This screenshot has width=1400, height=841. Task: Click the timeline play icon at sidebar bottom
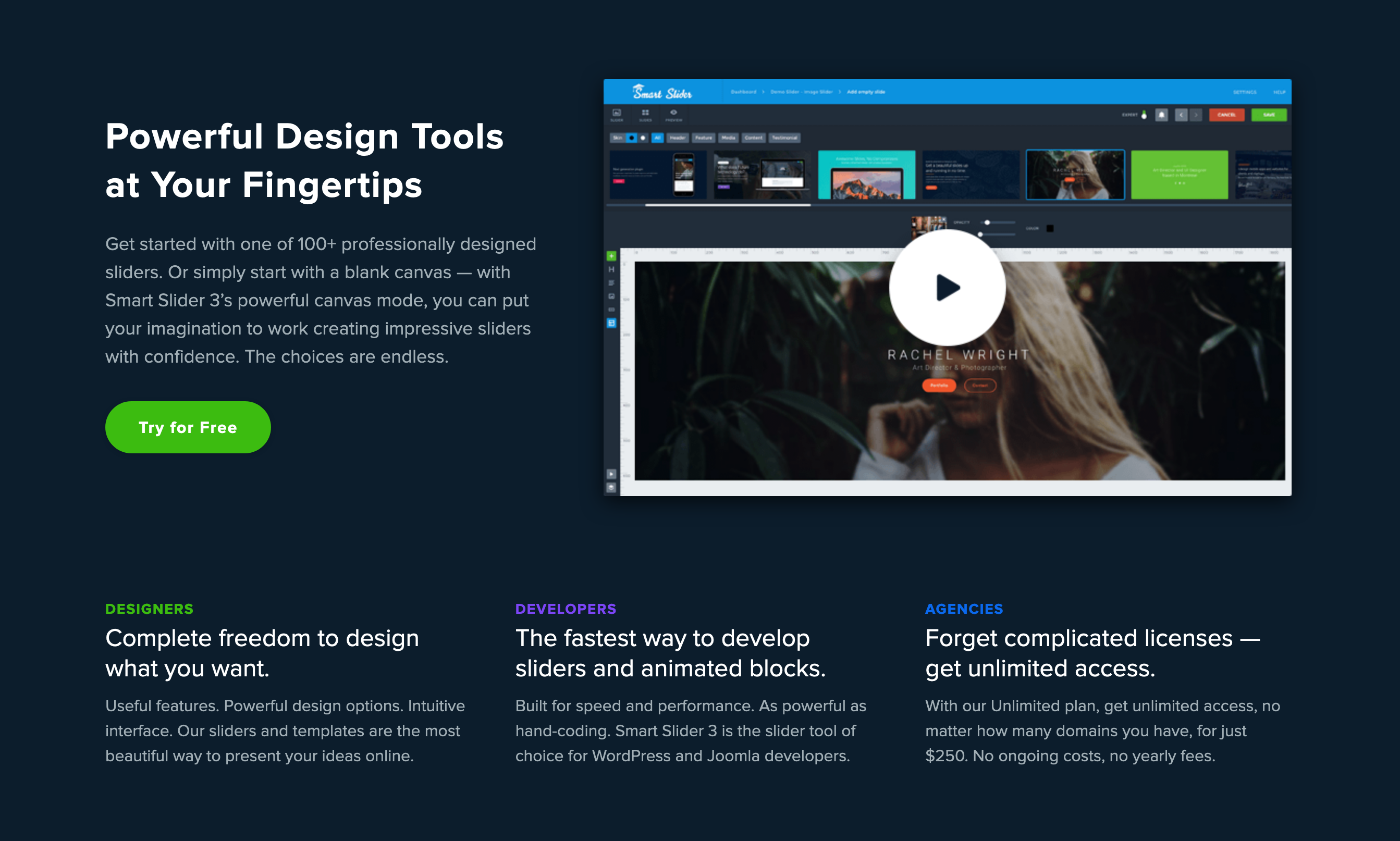pos(611,474)
